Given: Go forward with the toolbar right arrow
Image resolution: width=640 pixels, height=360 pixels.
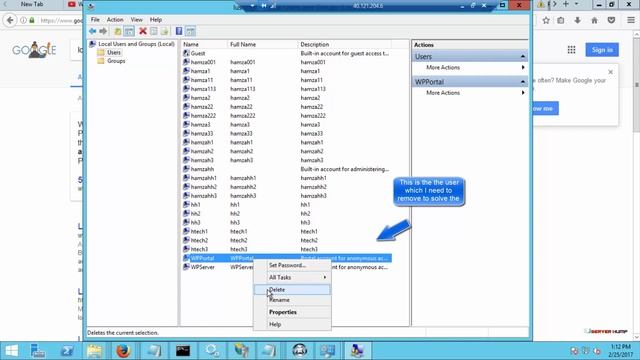Looking at the screenshot, I should (x=103, y=31).
